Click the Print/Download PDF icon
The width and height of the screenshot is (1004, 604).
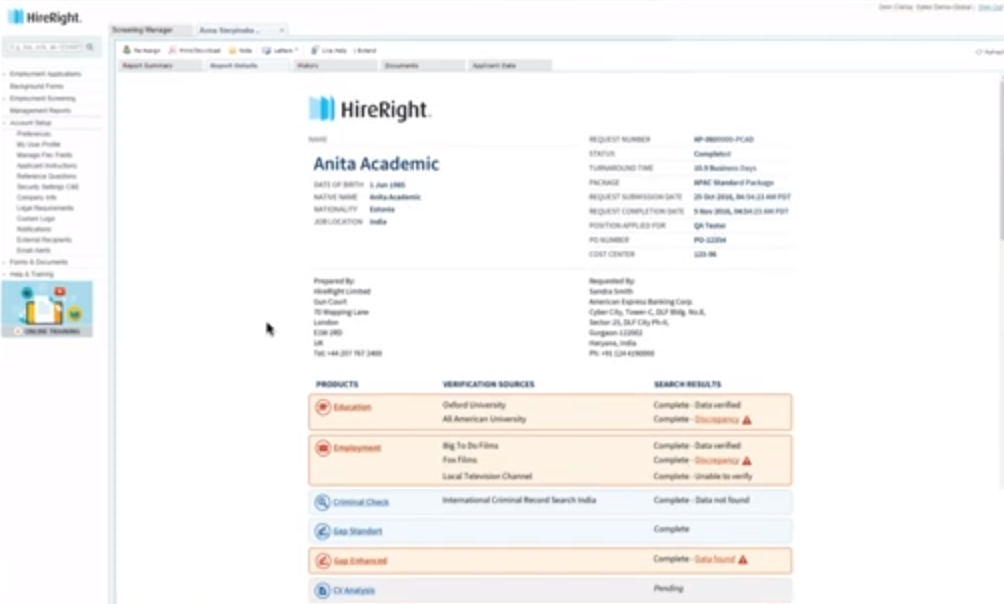[172, 50]
